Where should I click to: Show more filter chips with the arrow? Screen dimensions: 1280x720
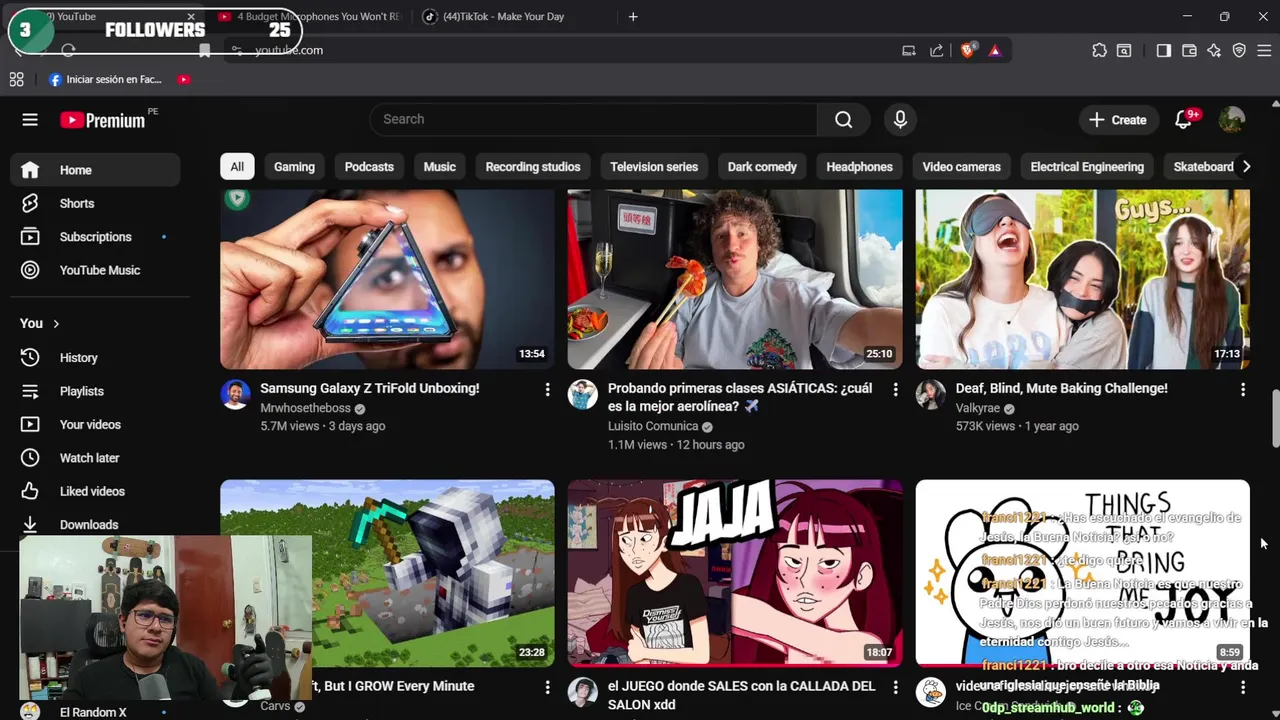1246,167
